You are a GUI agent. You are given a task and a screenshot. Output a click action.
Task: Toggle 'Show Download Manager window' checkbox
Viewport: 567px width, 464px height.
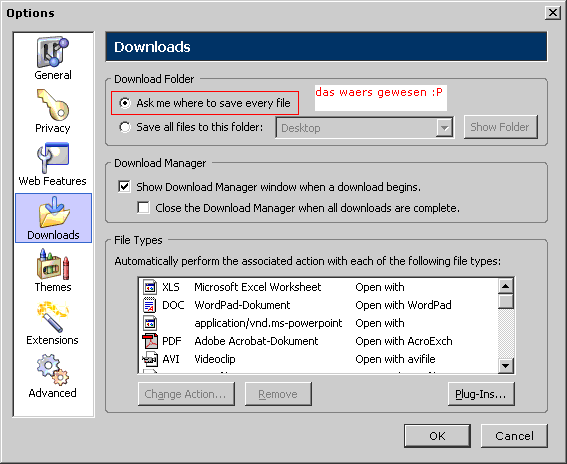coord(124,187)
